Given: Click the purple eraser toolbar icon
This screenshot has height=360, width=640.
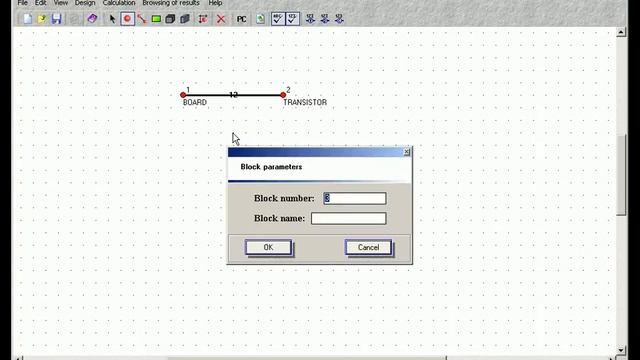Looking at the screenshot, I should (x=92, y=19).
